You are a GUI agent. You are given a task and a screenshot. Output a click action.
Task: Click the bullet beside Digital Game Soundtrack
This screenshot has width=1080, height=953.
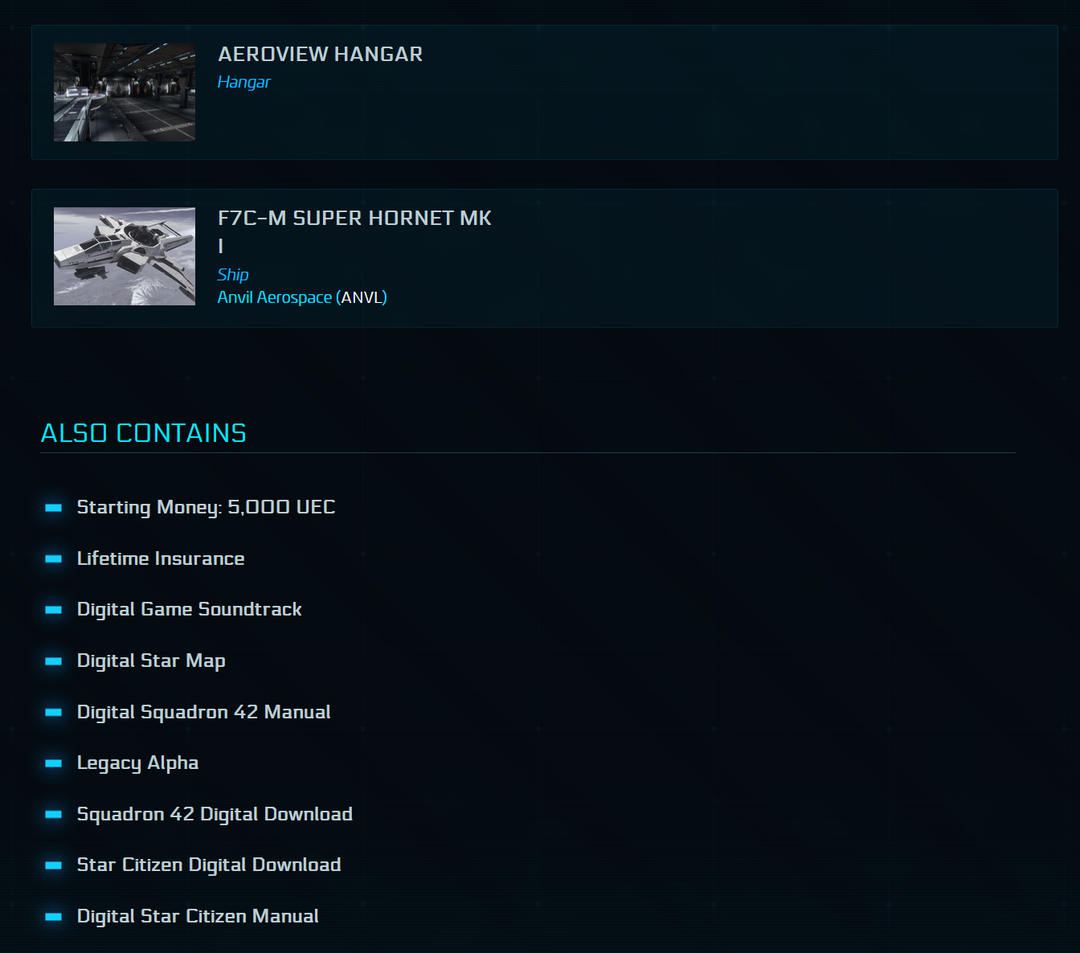52,610
